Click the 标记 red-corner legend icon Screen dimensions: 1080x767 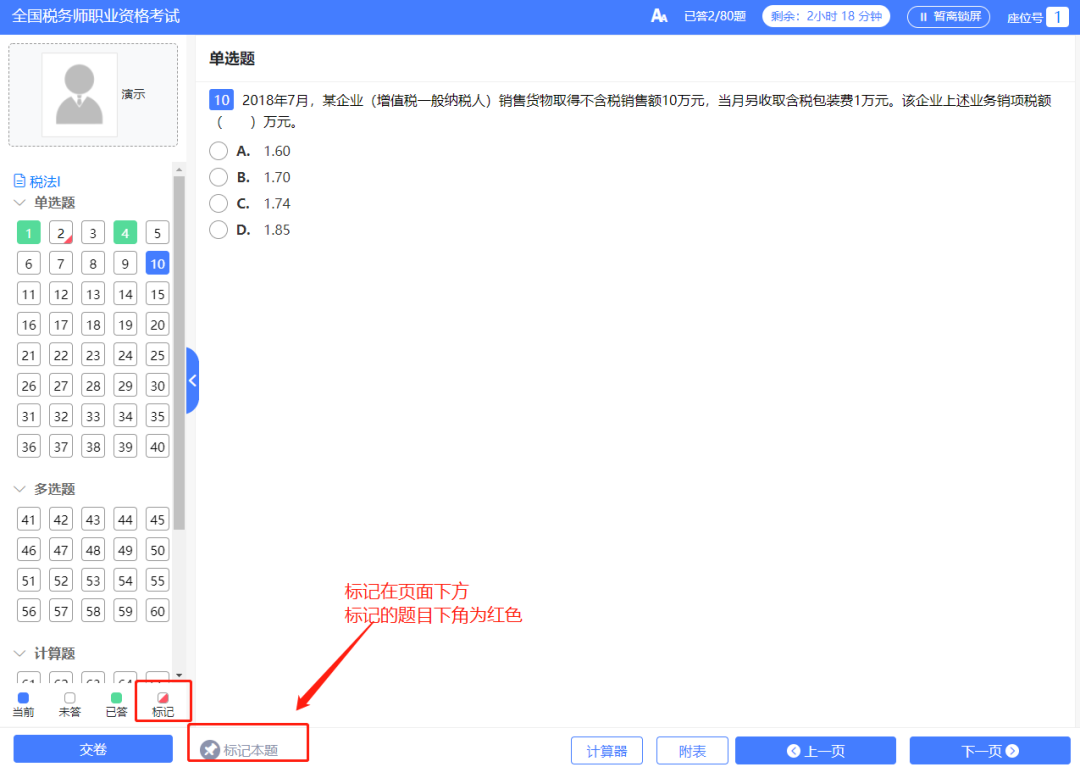click(163, 697)
